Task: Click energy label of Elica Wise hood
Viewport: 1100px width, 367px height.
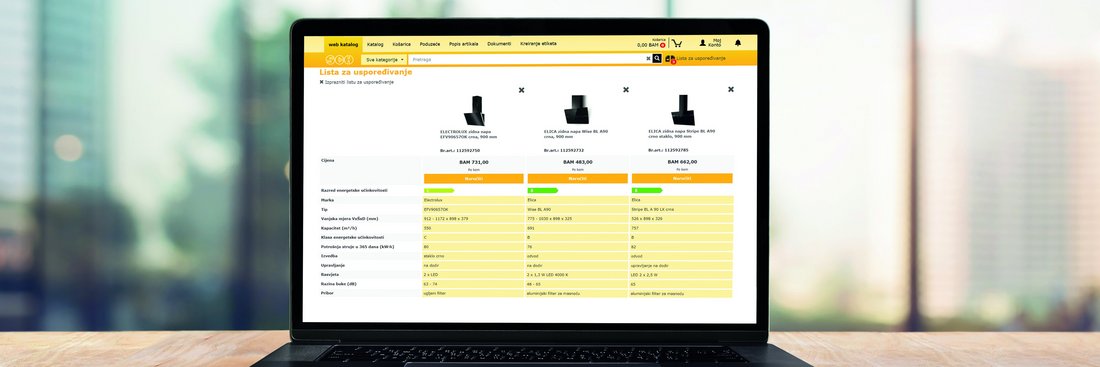Action: pyautogui.click(x=543, y=190)
